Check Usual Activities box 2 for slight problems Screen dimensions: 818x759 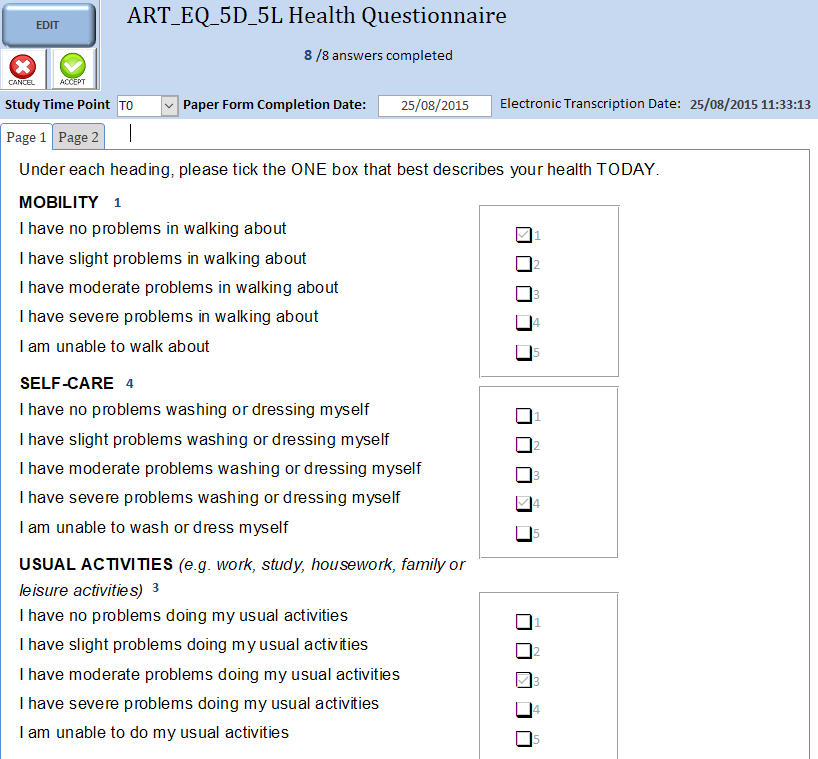click(523, 651)
